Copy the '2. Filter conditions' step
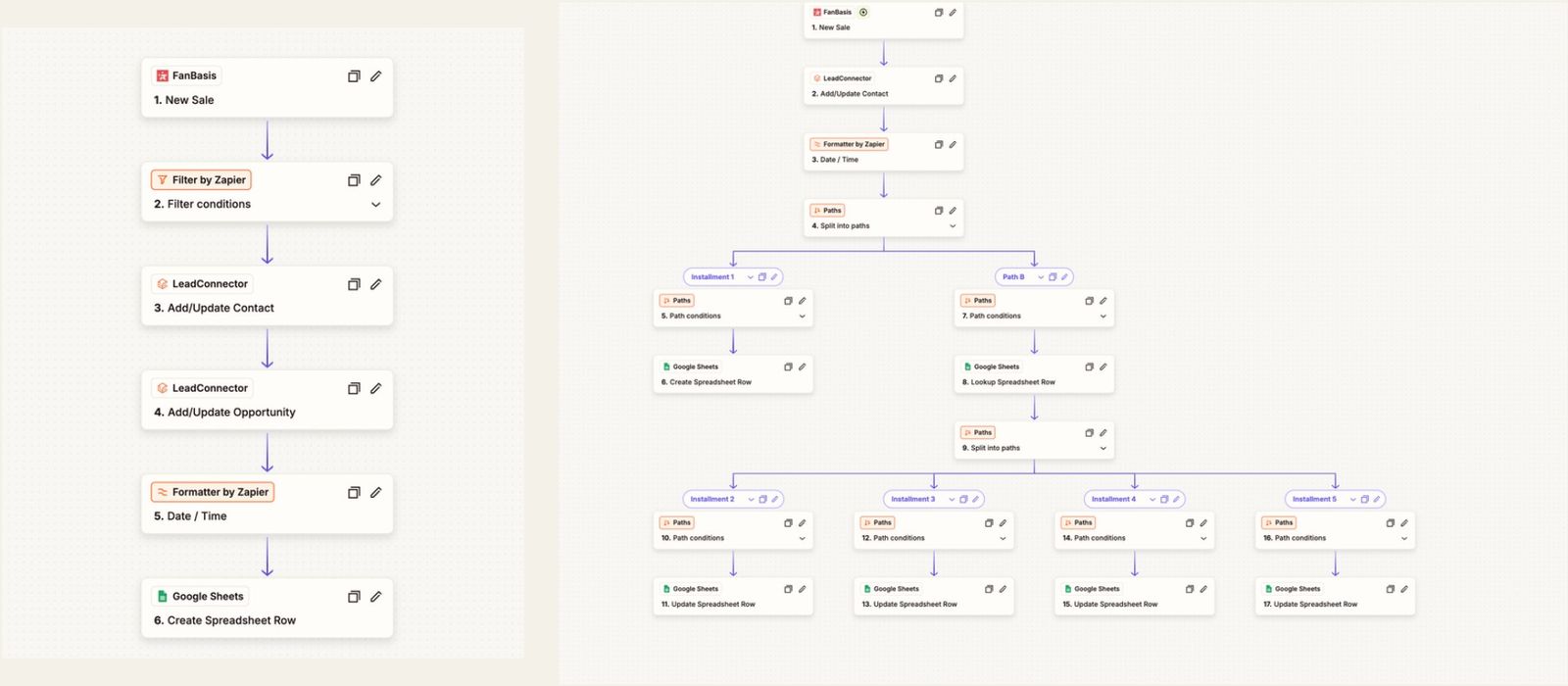This screenshot has height=686, width=1568. point(354,180)
